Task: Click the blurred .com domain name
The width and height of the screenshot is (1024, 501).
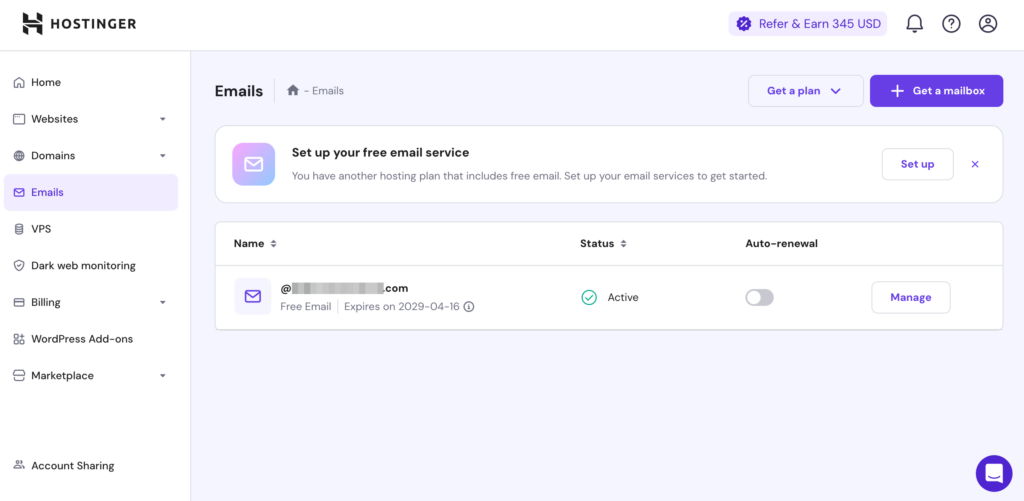Action: [344, 288]
